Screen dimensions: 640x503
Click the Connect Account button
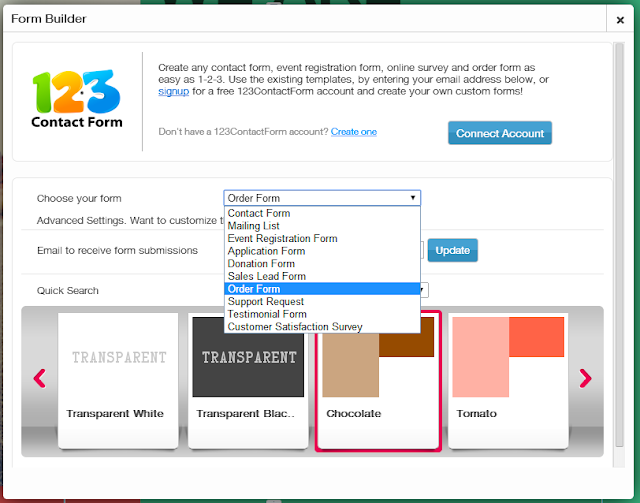[x=500, y=133]
